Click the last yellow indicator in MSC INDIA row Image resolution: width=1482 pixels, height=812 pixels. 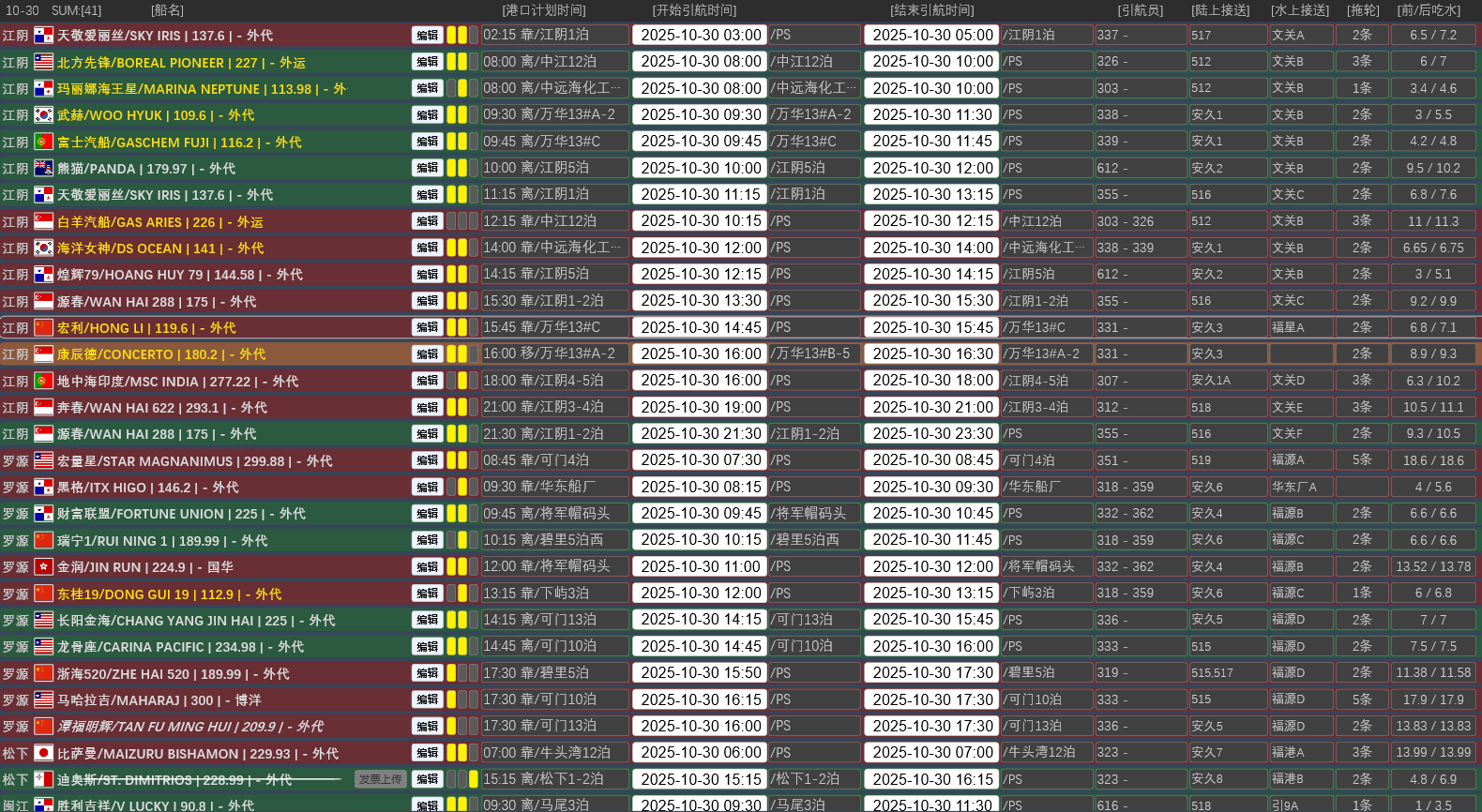tap(462, 381)
